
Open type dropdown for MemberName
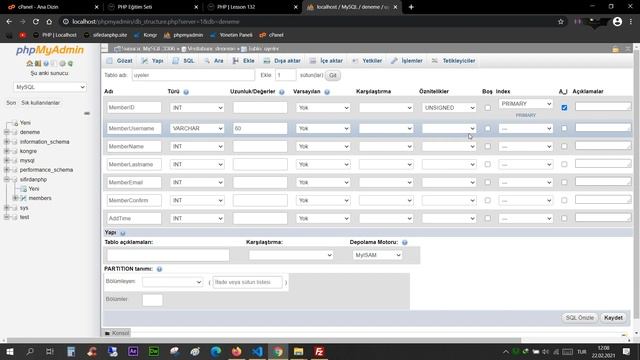tap(197, 147)
